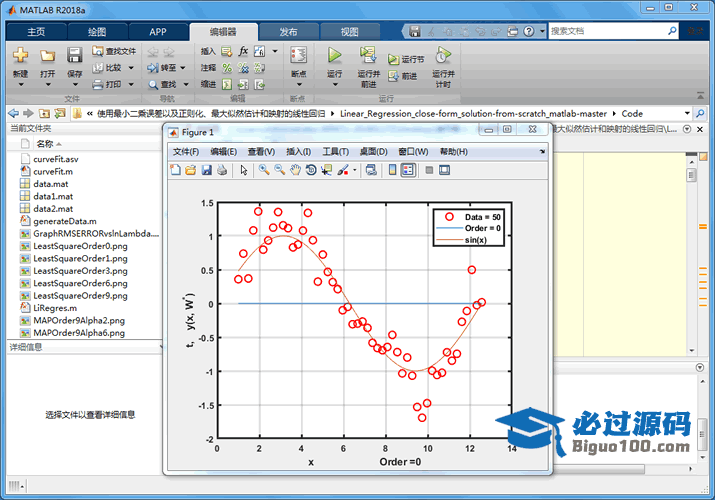Screen dimensions: 715x500
Task: Open the 文件(F) menu in Figure 1
Action: (x=186, y=151)
